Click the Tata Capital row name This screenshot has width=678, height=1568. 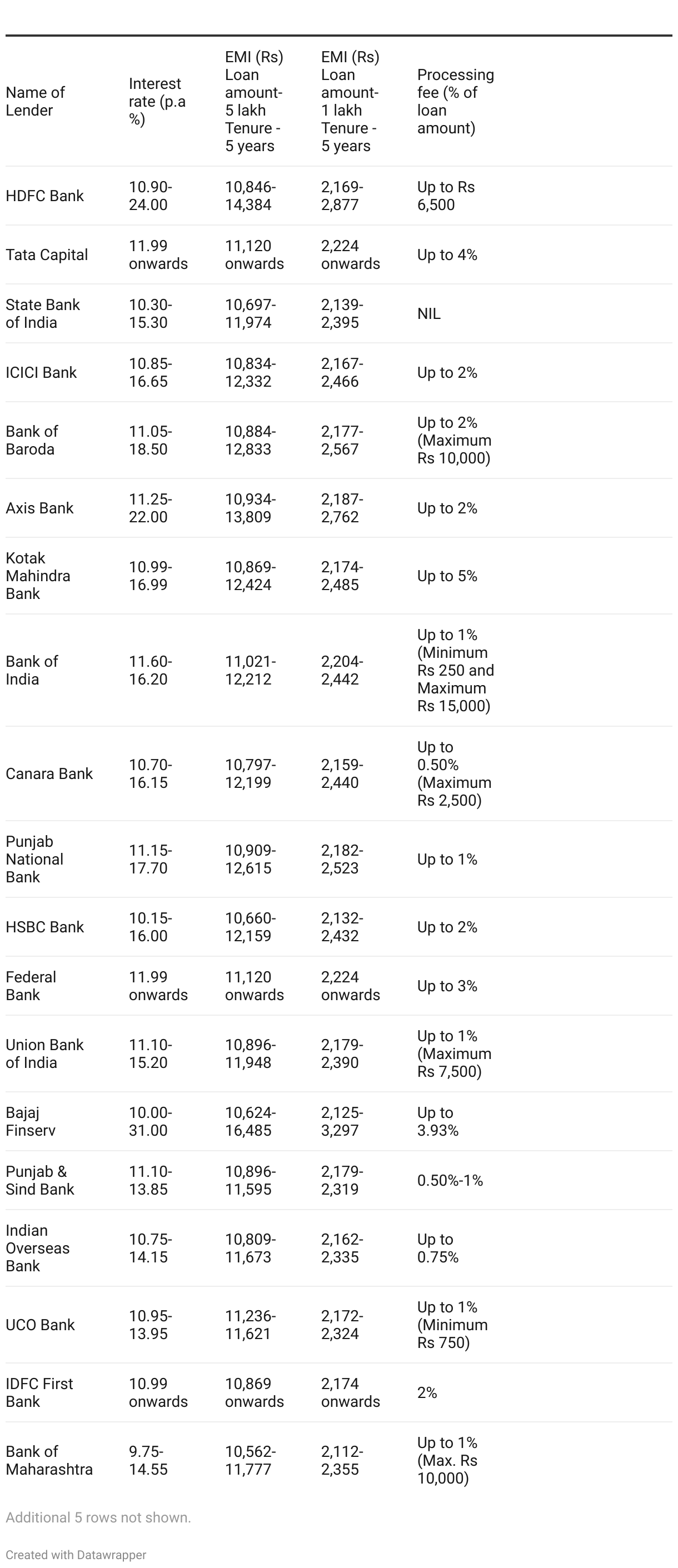click(46, 254)
